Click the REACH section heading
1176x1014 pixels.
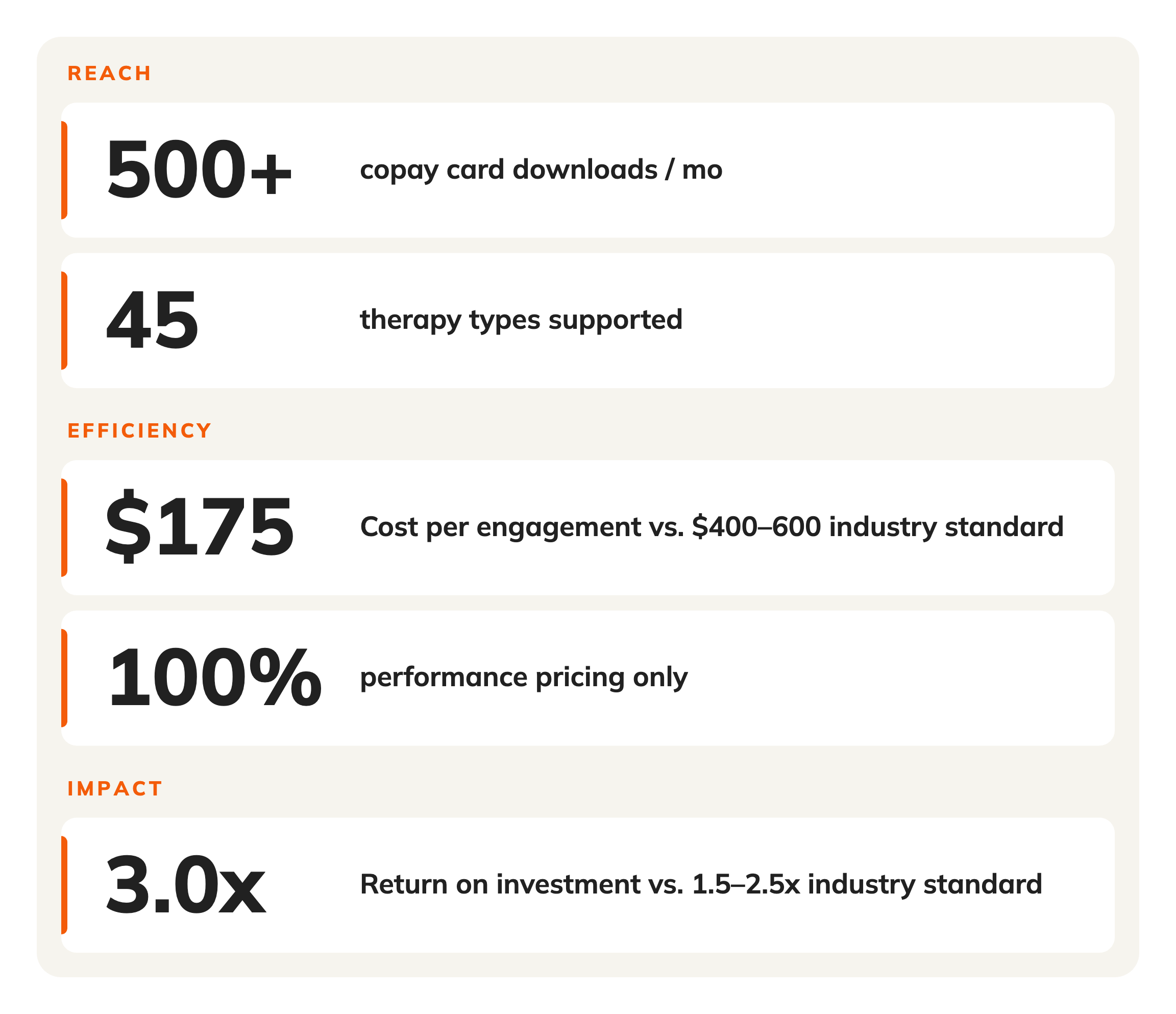pos(109,73)
